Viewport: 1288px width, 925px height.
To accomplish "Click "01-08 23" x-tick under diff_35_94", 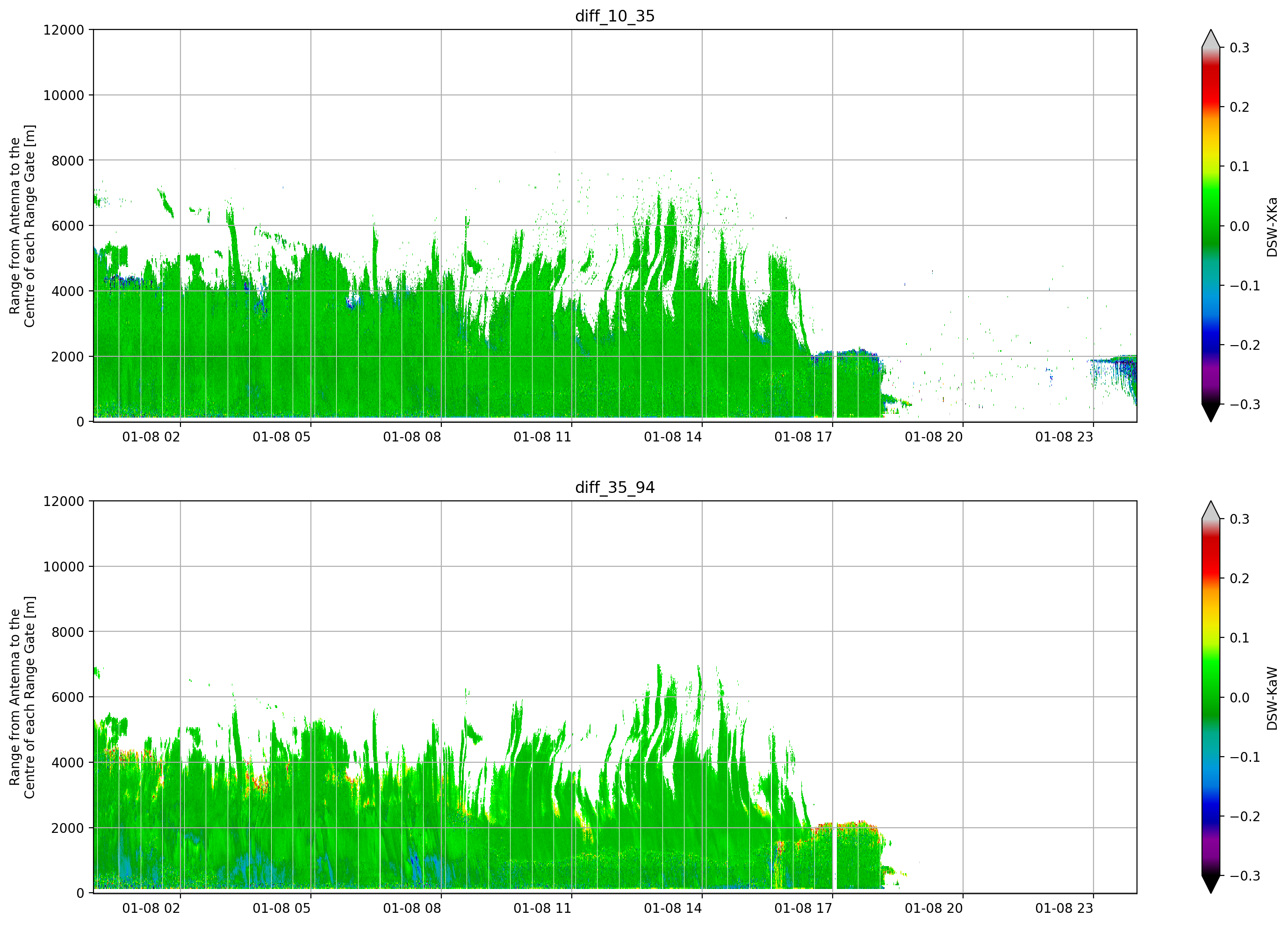I will (x=1064, y=909).
